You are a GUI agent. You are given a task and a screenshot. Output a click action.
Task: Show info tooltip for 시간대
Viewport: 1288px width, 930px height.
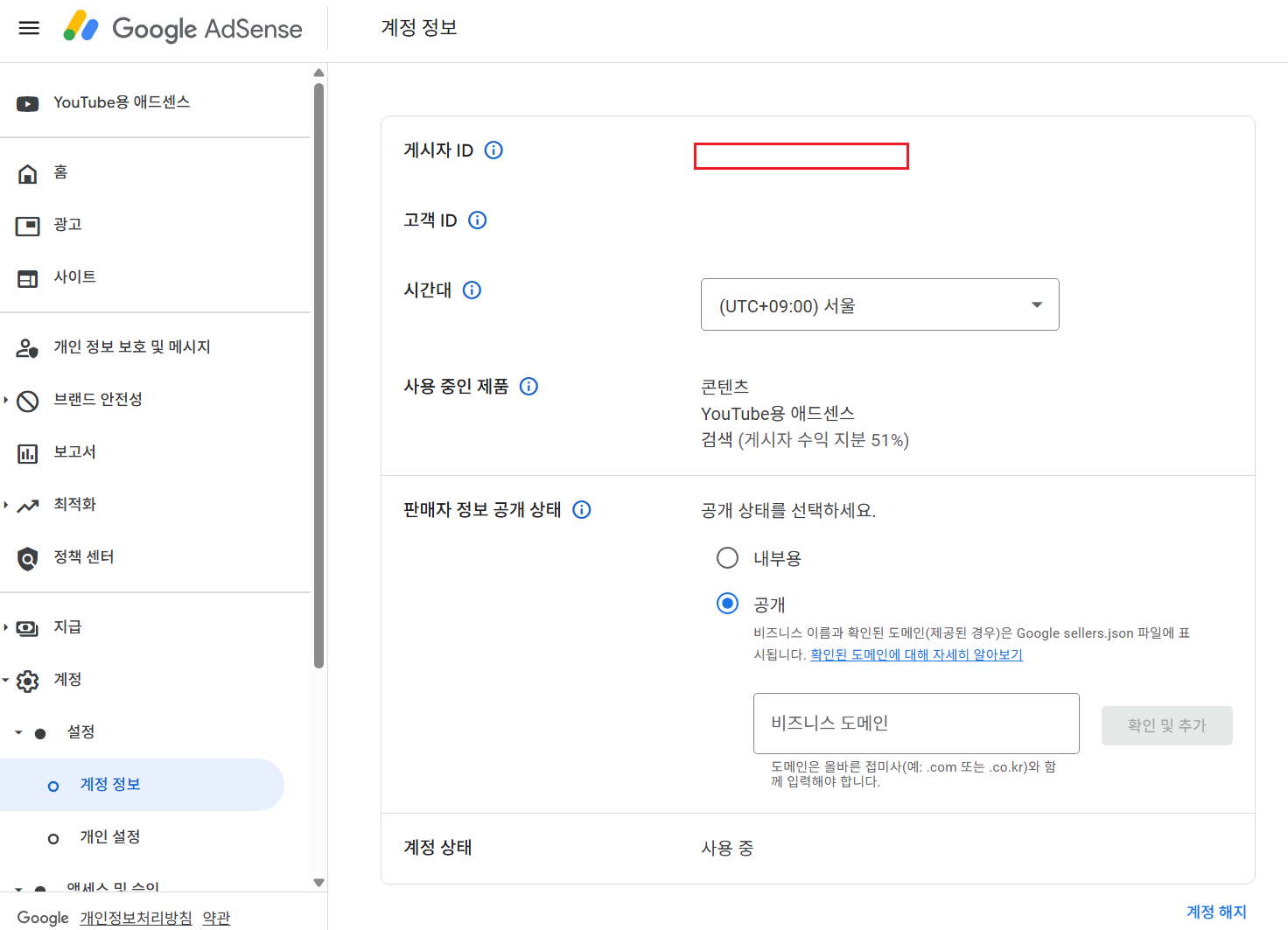tap(472, 290)
